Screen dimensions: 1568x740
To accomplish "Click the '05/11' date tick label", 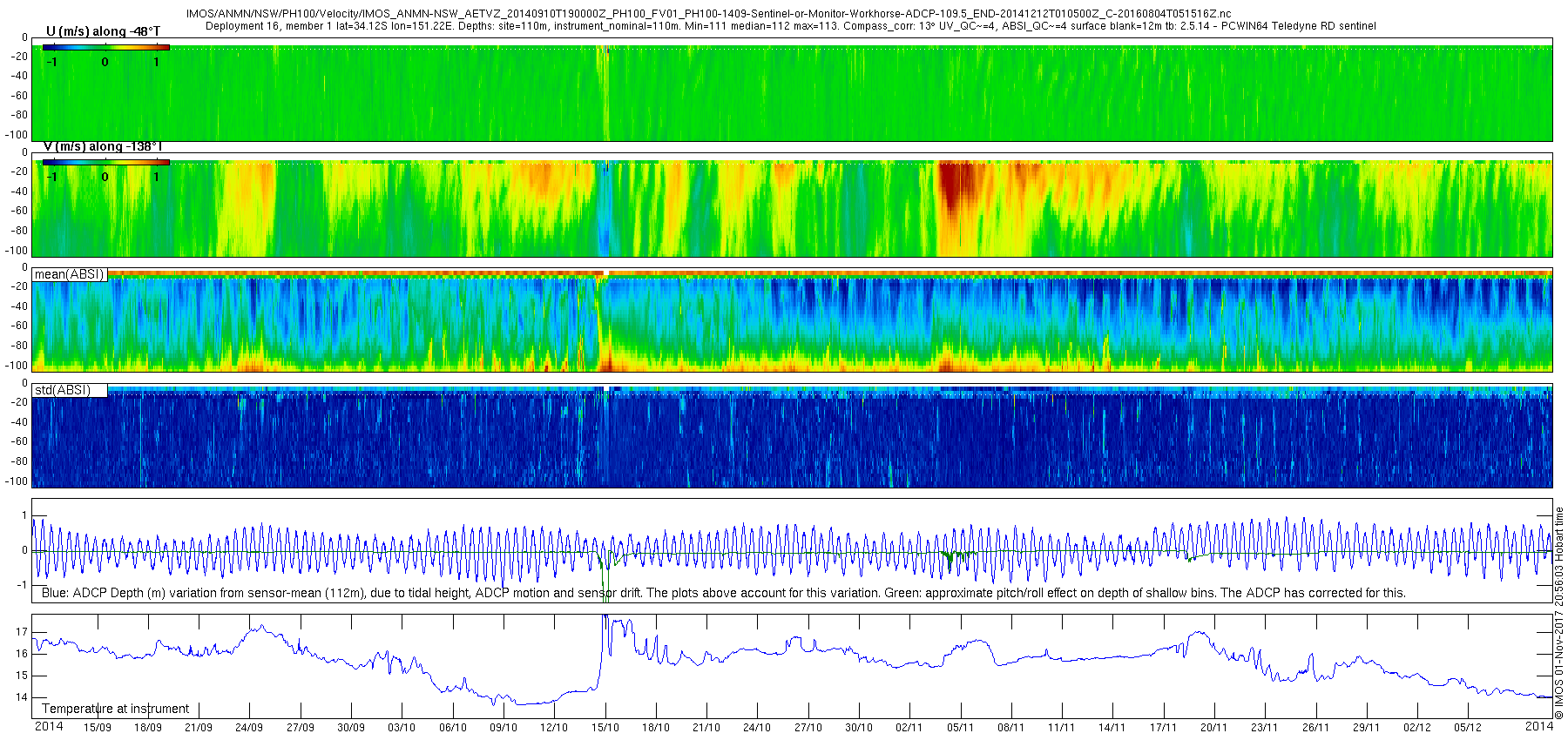I will click(961, 728).
